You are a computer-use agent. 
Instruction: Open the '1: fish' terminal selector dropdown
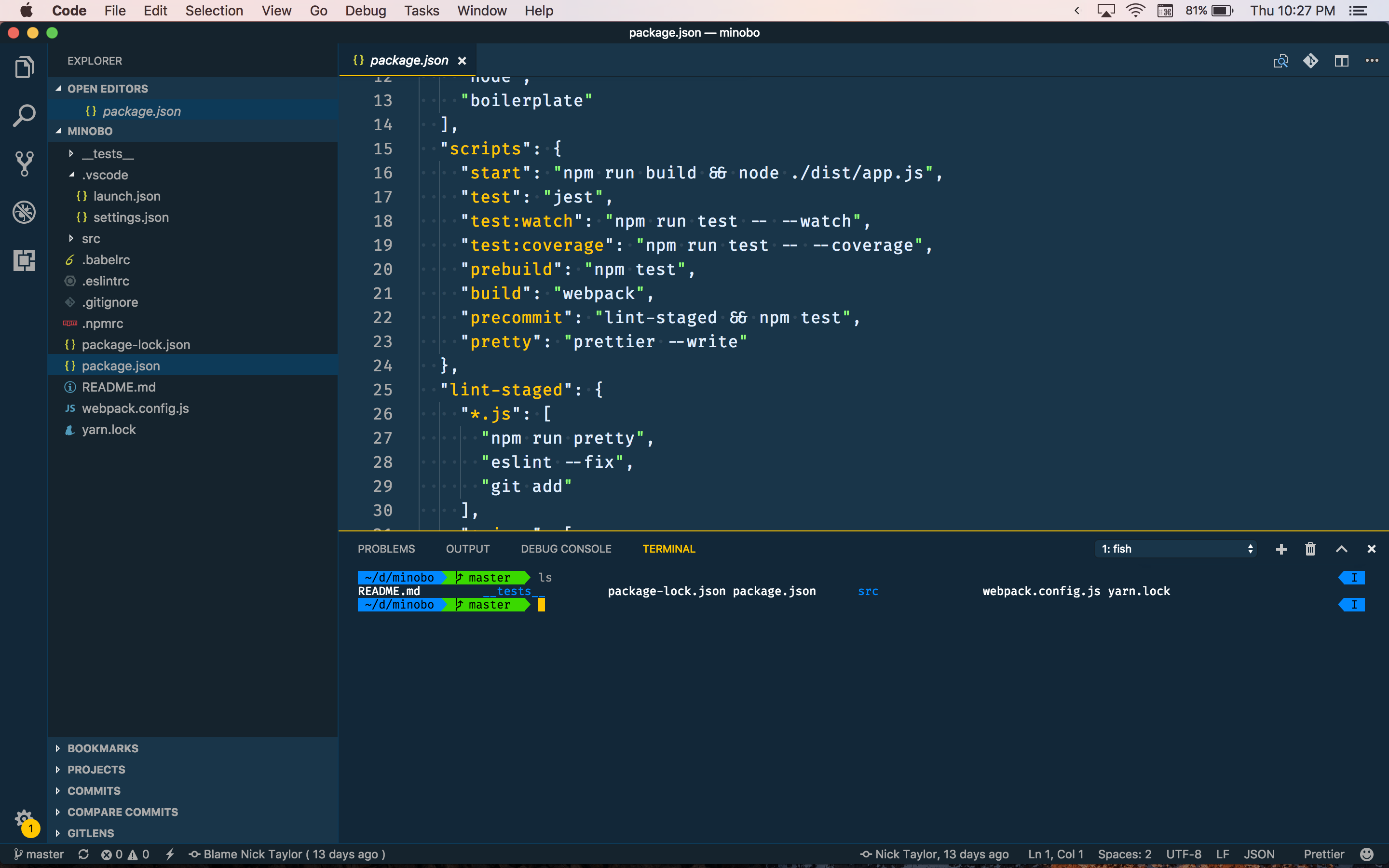click(1174, 549)
